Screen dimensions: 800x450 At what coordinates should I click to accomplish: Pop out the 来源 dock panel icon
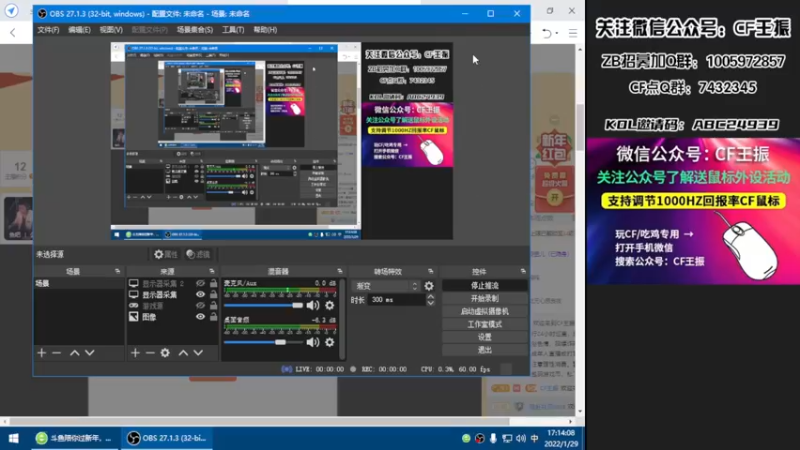[x=212, y=271]
